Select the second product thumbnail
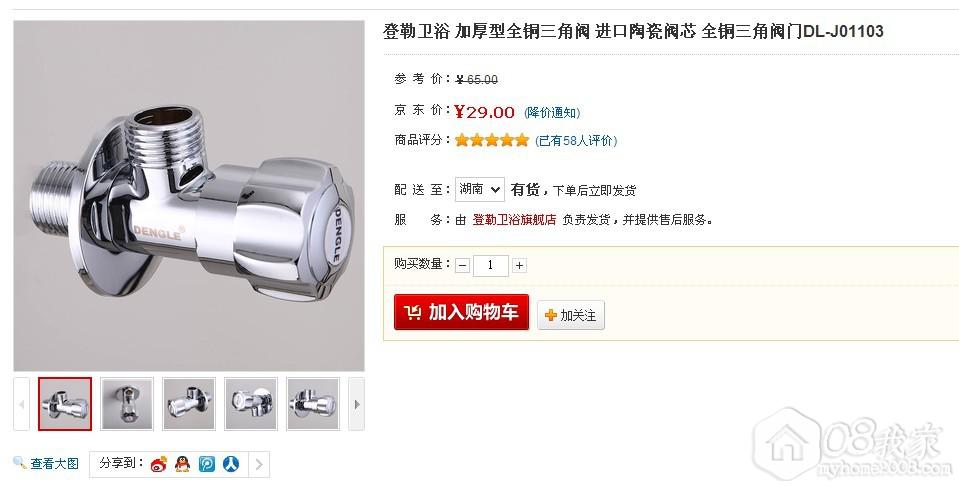This screenshot has height=486, width=959. pyautogui.click(x=127, y=404)
